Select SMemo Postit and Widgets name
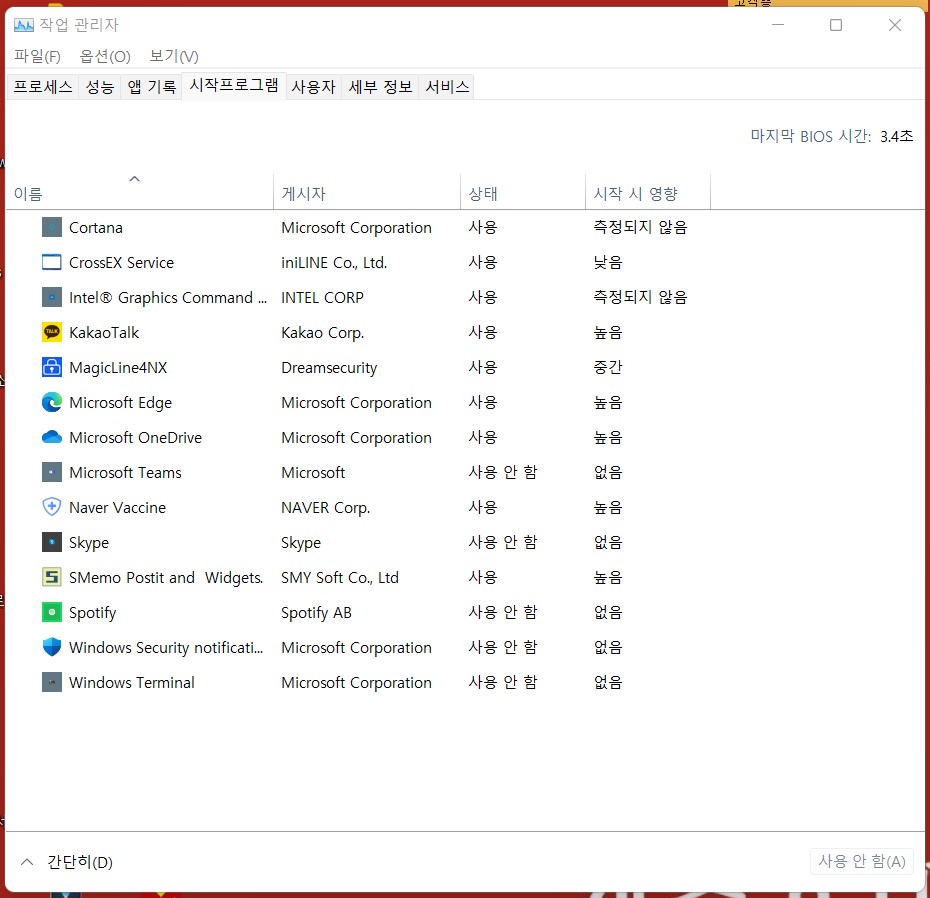Screen dimensions: 930x898 [x=166, y=578]
